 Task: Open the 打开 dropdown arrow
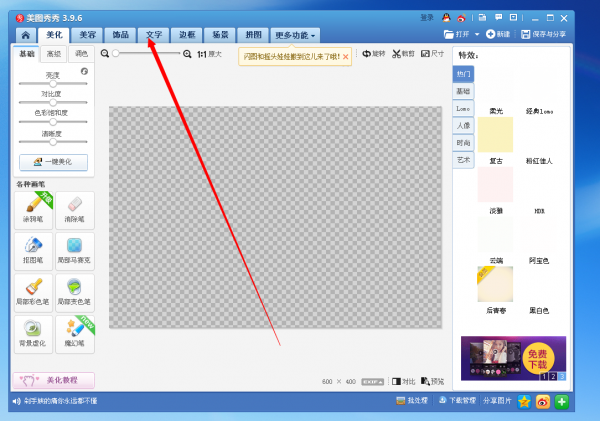pyautogui.click(x=477, y=34)
